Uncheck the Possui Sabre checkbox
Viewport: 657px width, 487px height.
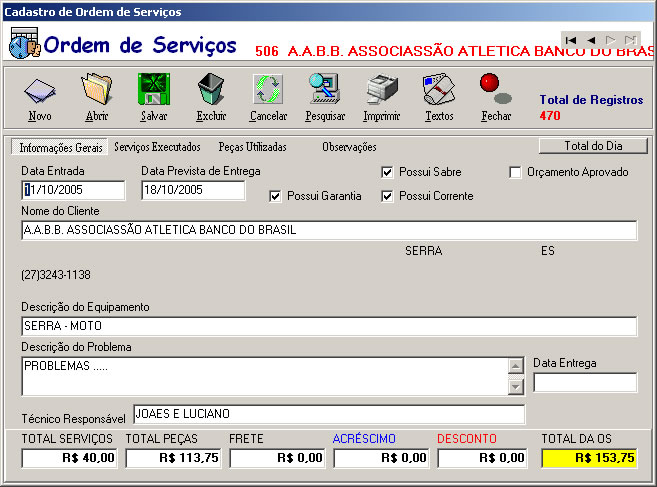click(387, 172)
